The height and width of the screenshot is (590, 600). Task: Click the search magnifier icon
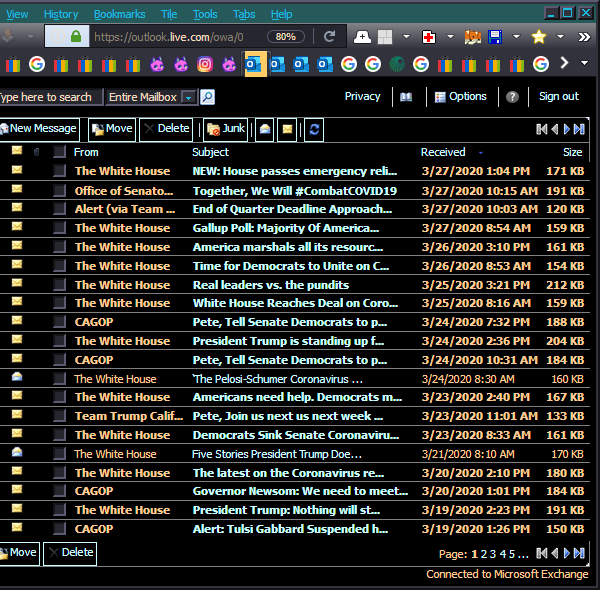click(207, 97)
